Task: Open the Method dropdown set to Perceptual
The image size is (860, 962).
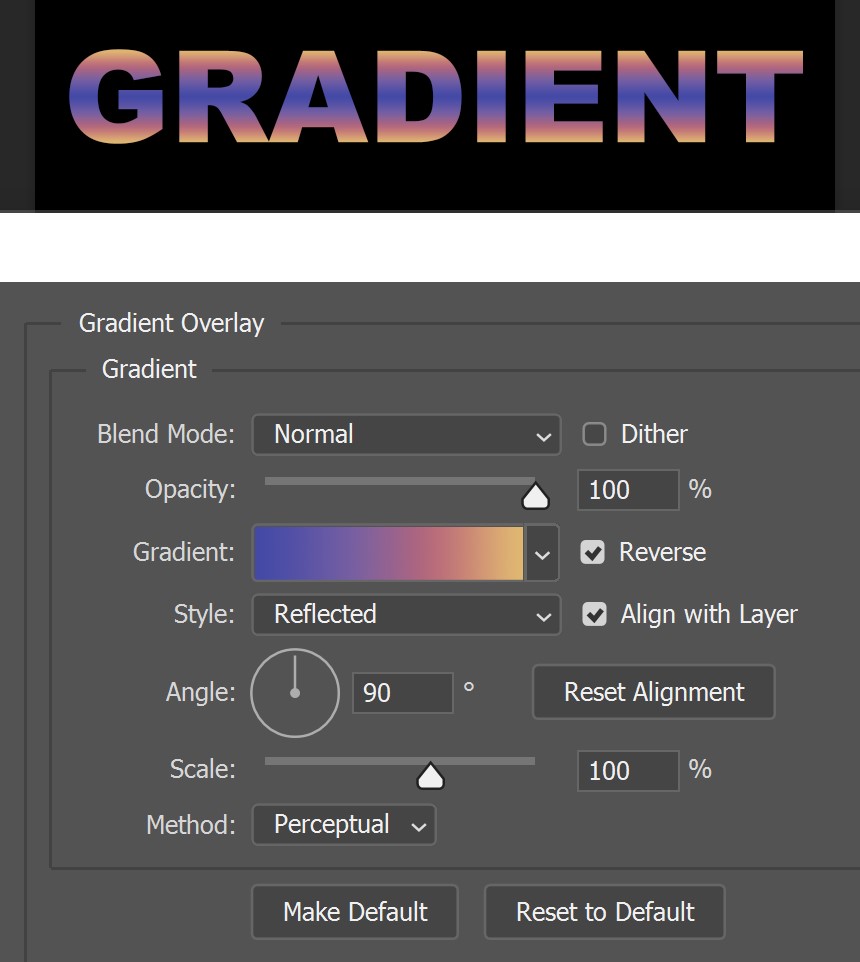Action: pyautogui.click(x=344, y=825)
